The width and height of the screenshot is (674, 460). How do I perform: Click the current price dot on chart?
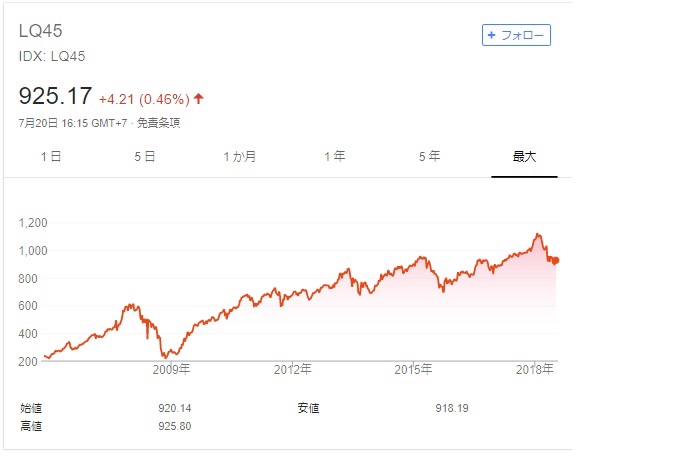coord(555,261)
